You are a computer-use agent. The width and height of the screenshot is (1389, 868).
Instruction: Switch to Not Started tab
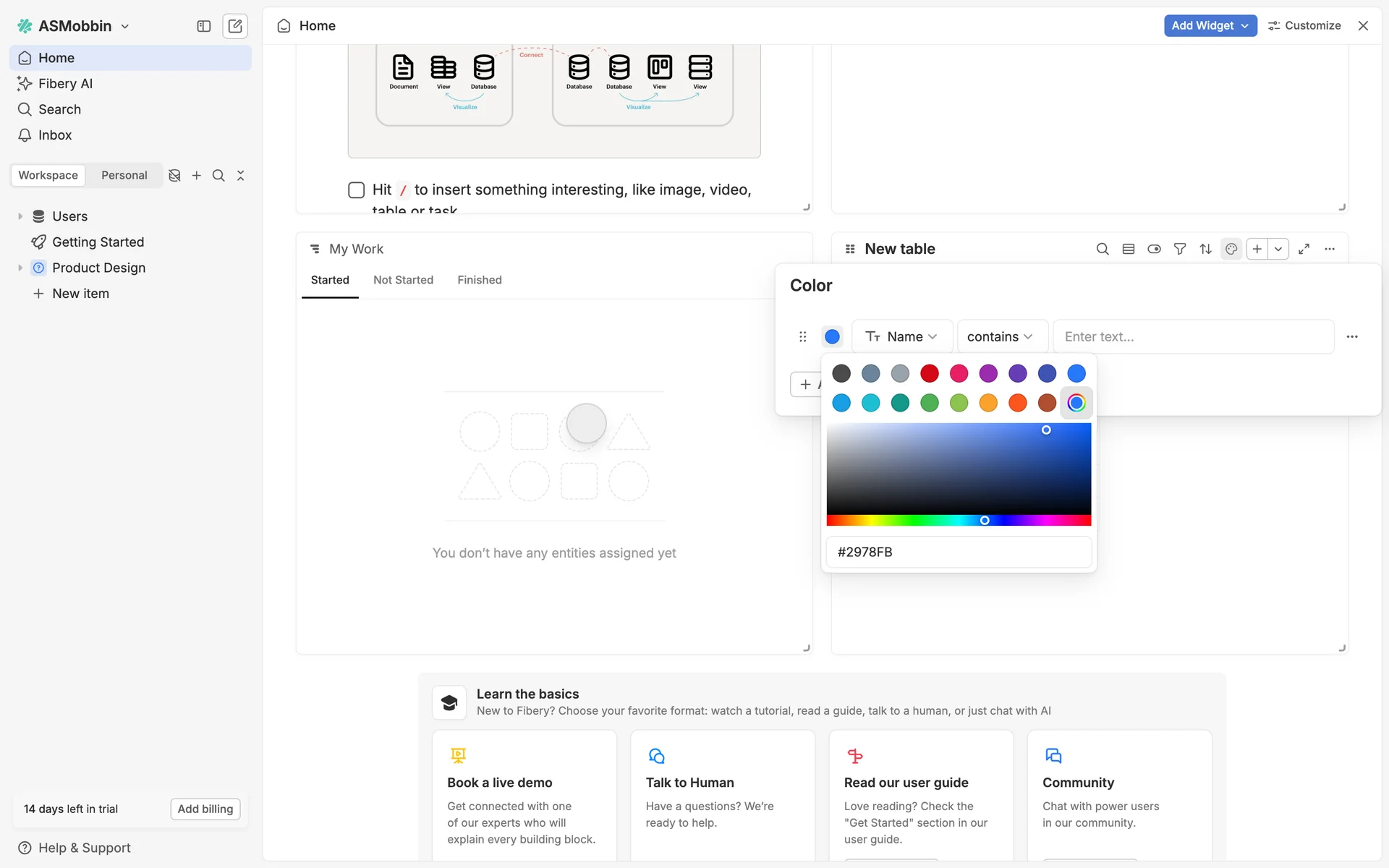(403, 280)
